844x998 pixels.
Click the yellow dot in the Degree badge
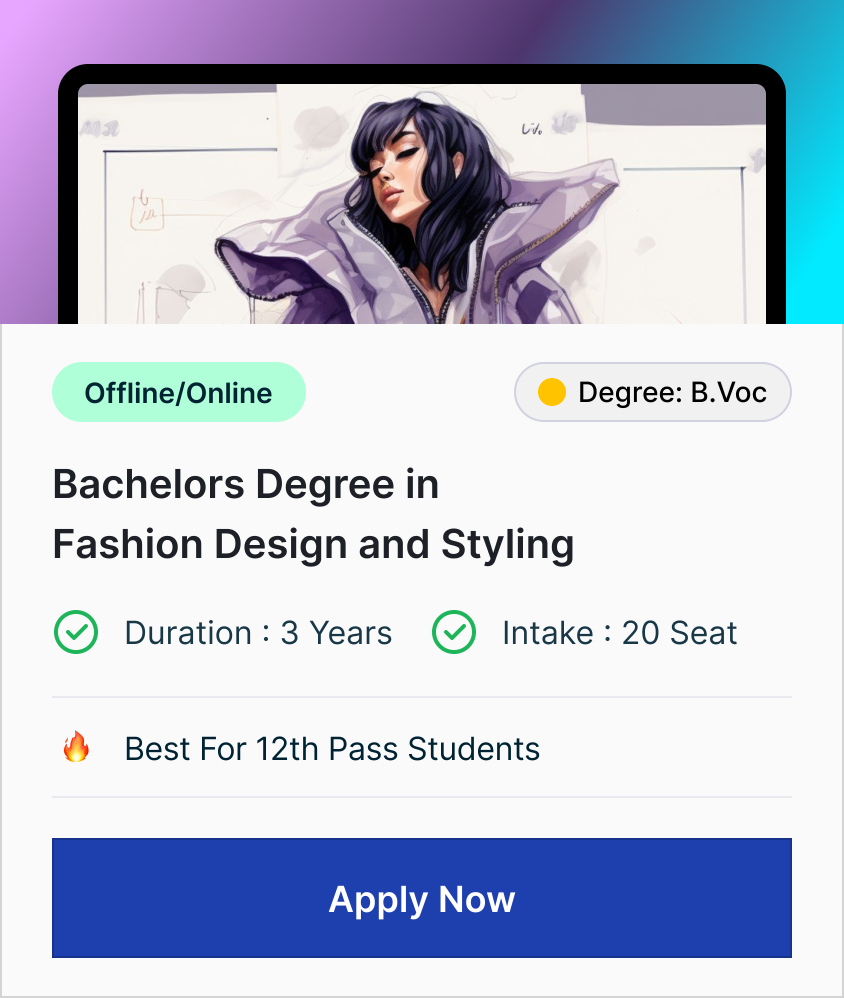pyautogui.click(x=552, y=392)
